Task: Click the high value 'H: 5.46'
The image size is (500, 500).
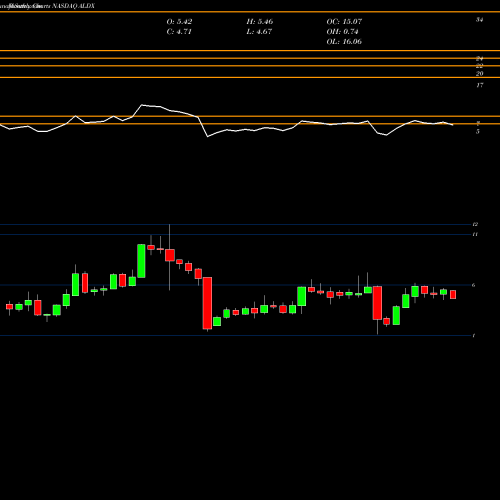Action: click(260, 21)
